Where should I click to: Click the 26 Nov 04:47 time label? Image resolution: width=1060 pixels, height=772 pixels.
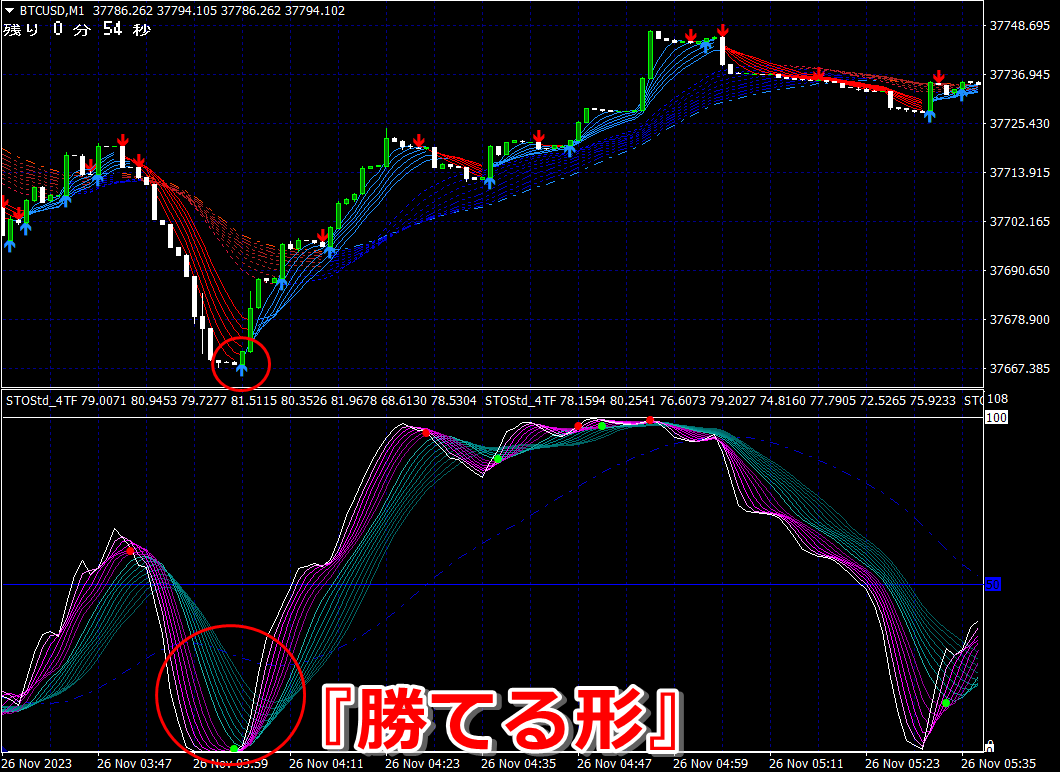click(x=614, y=764)
